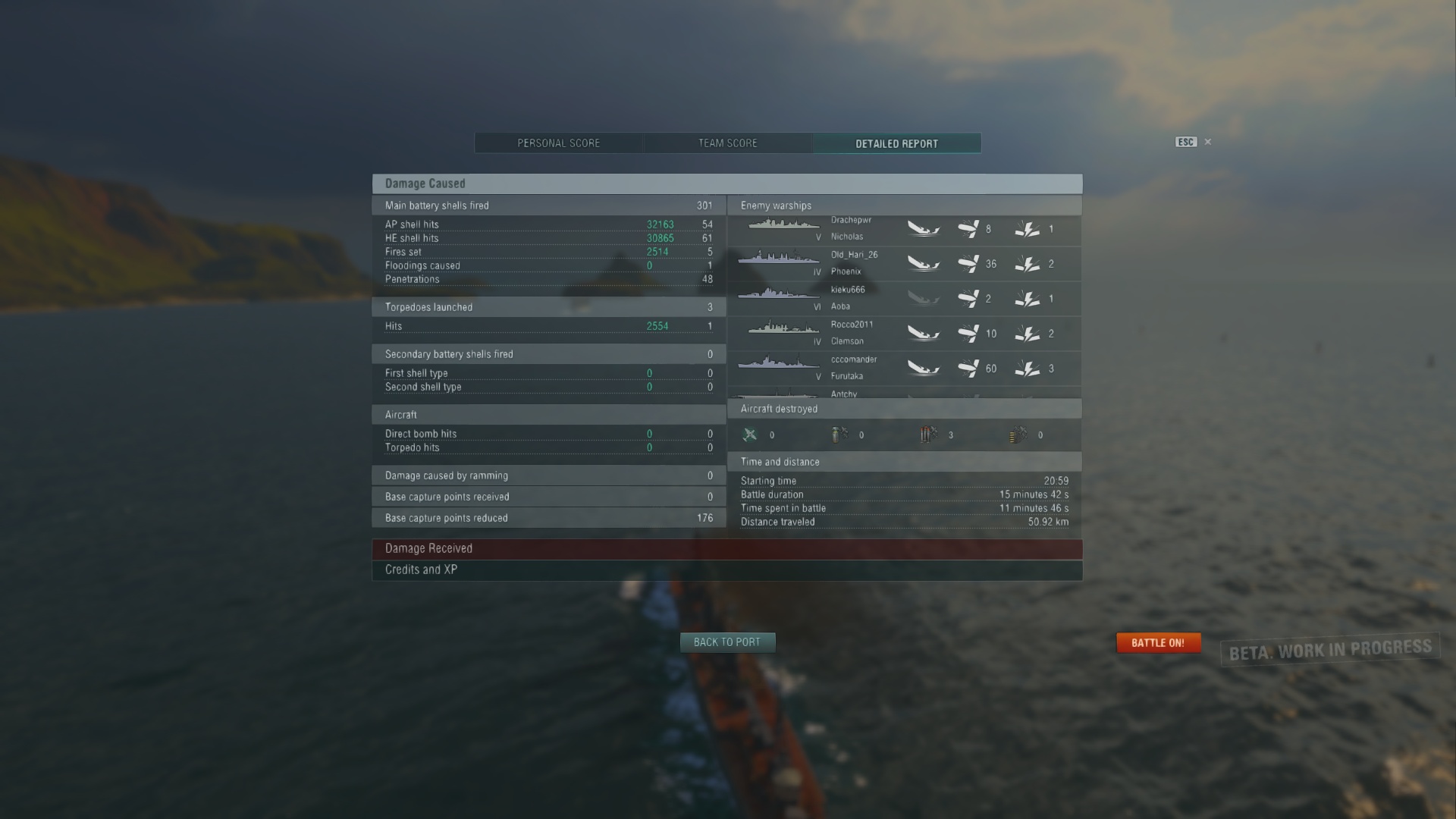Select the Detailed Report tab
Screen dimensions: 1456x819
897,143
